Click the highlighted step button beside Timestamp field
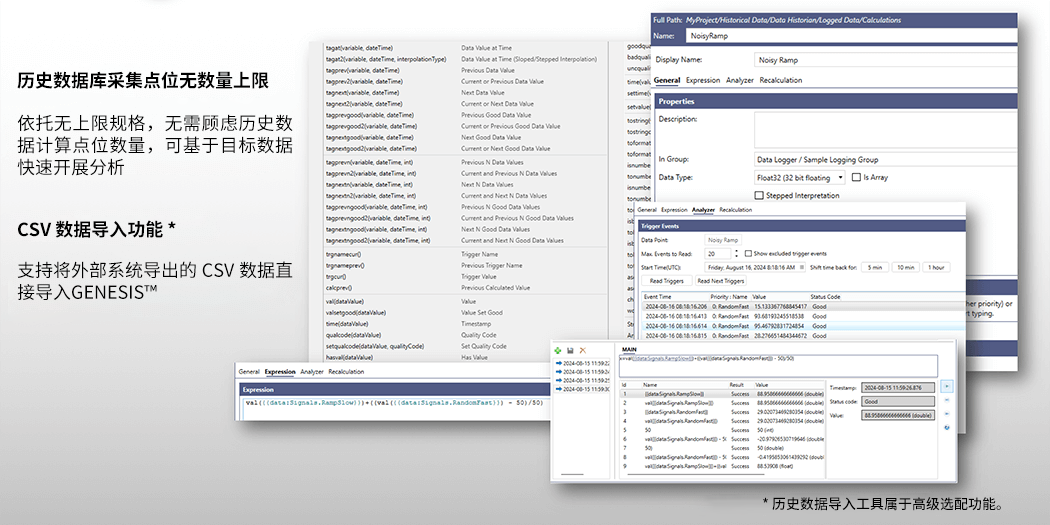The height and width of the screenshot is (525, 1050). click(x=947, y=386)
